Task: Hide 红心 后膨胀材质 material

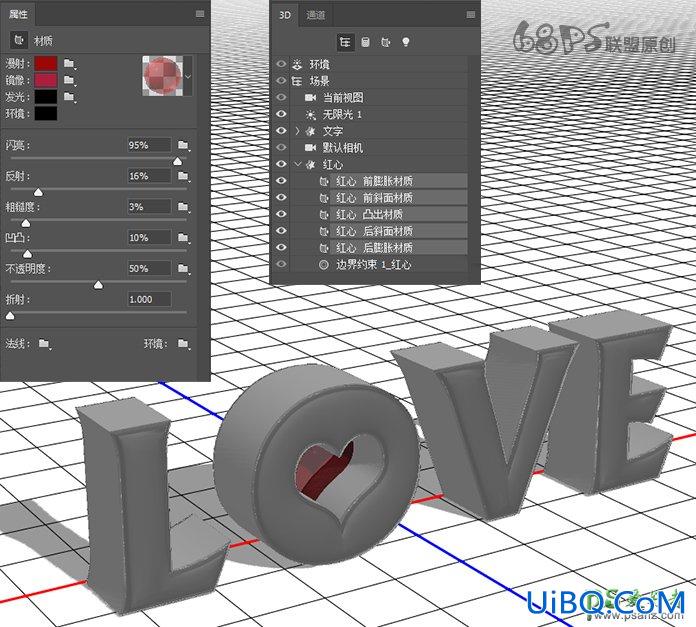Action: click(x=281, y=248)
